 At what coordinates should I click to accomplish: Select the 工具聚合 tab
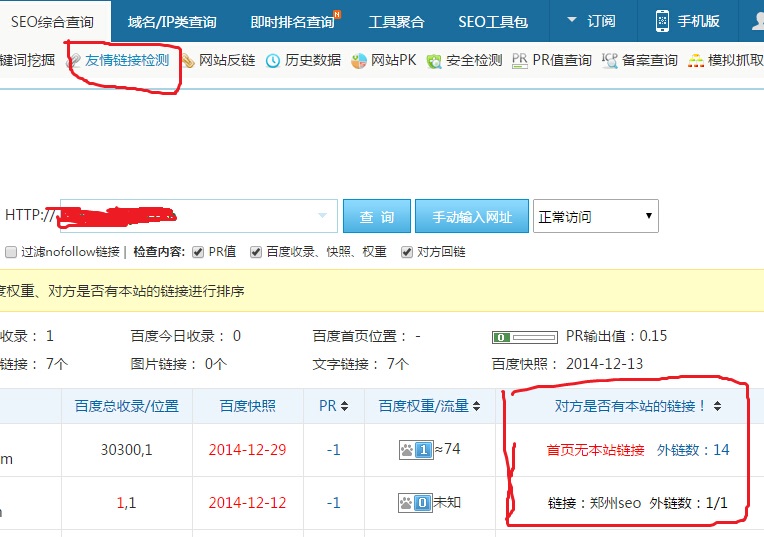point(396,21)
